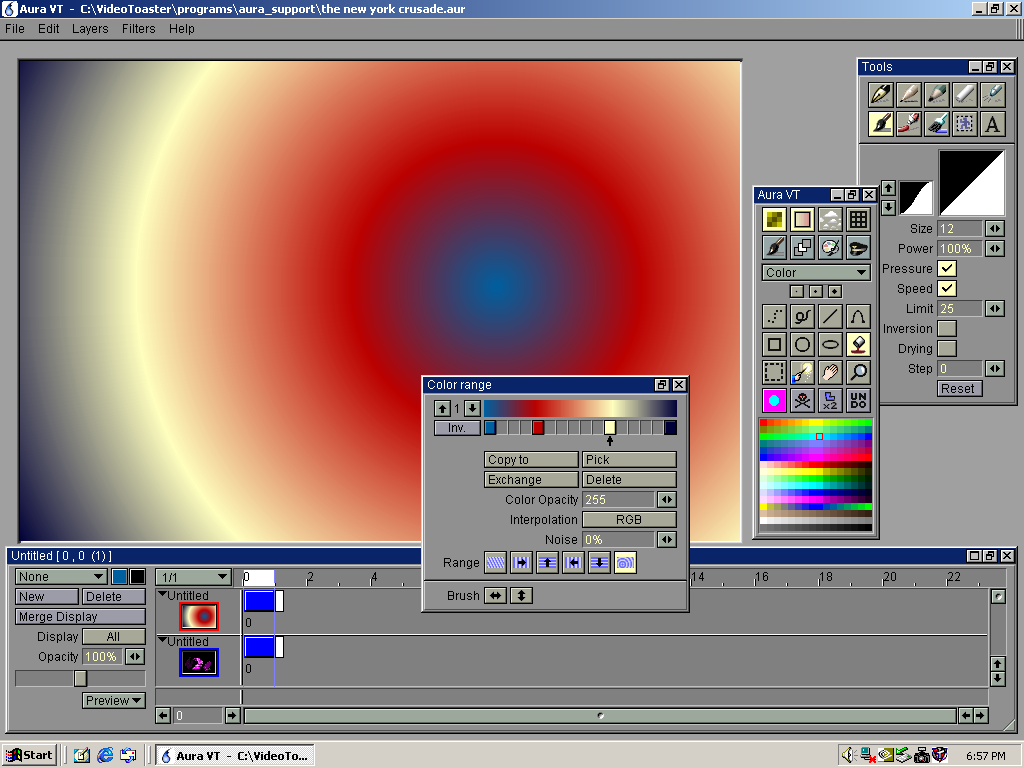Select the rectangle shape tool

tap(775, 344)
